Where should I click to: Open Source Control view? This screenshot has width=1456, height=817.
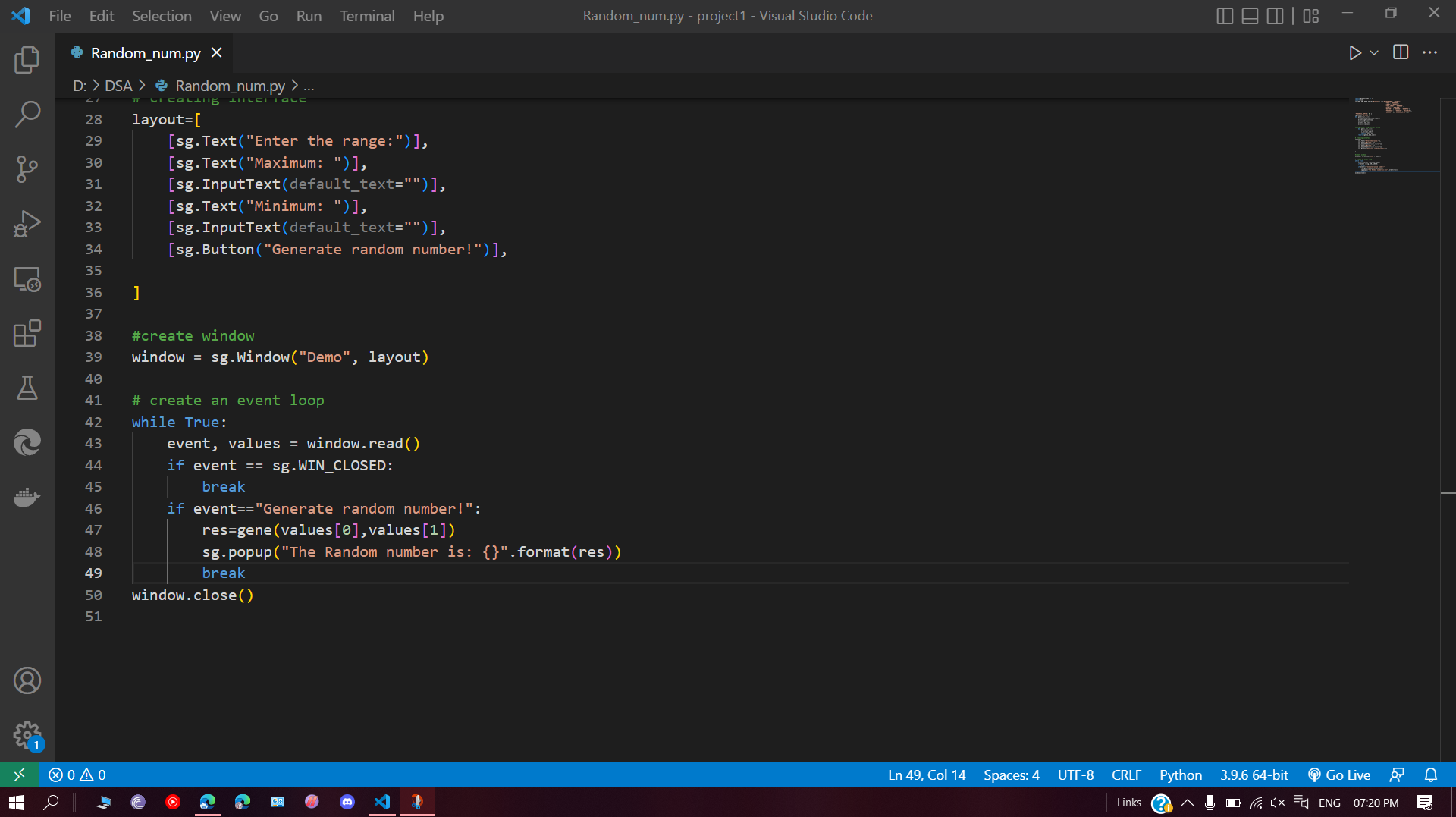pos(27,169)
